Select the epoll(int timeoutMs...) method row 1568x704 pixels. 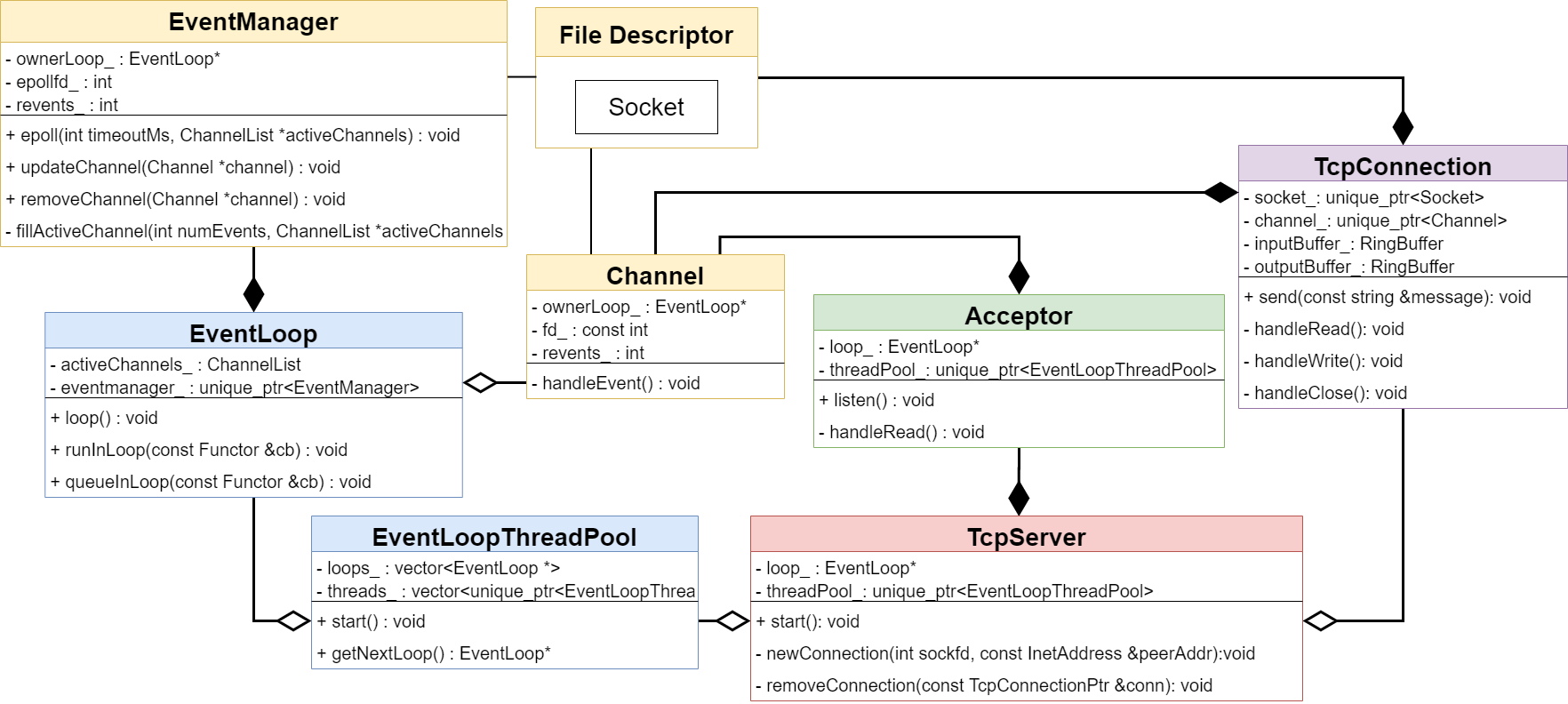[x=233, y=136]
